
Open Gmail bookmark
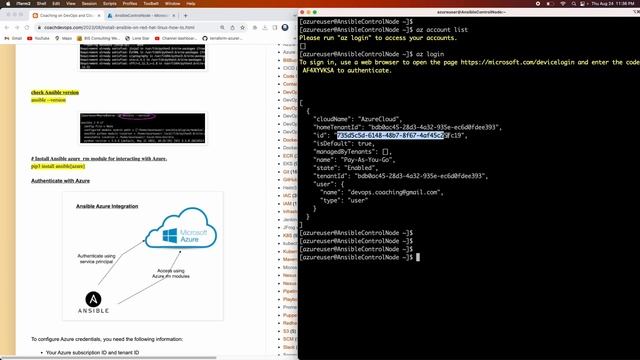click(13, 38)
